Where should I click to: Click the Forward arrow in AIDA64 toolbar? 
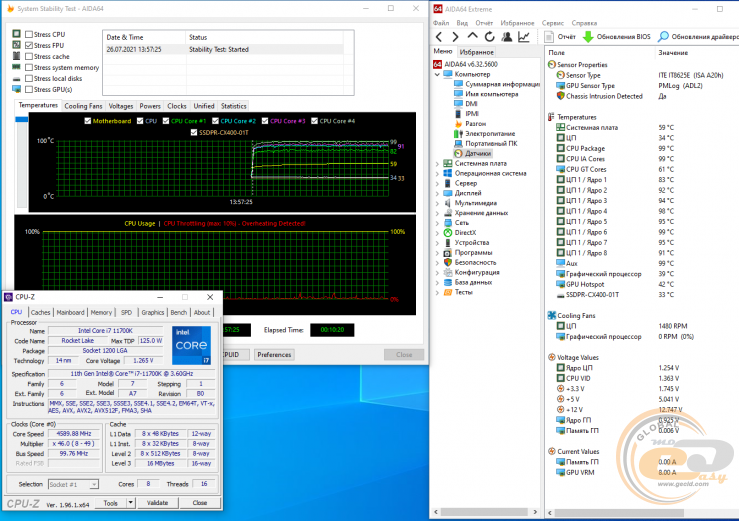455,37
